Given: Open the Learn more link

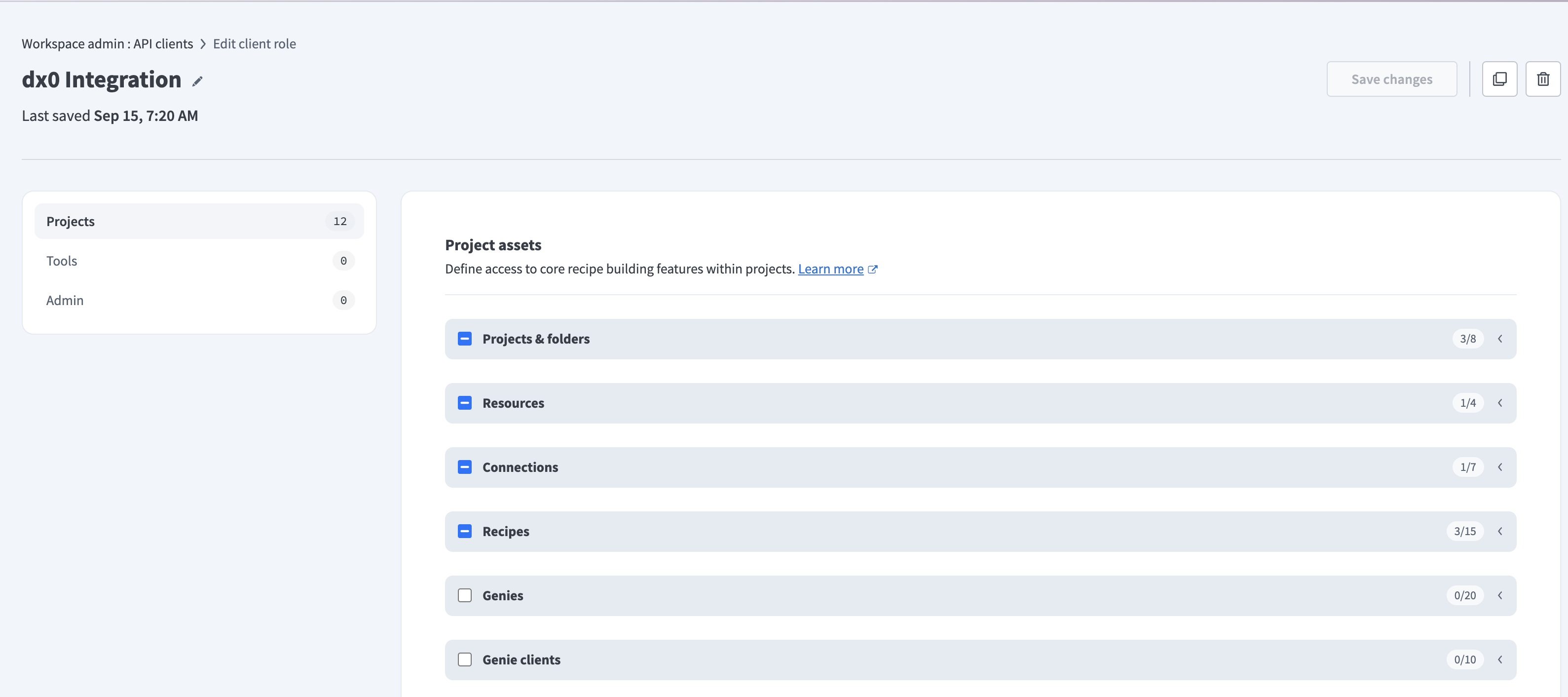Looking at the screenshot, I should point(830,269).
